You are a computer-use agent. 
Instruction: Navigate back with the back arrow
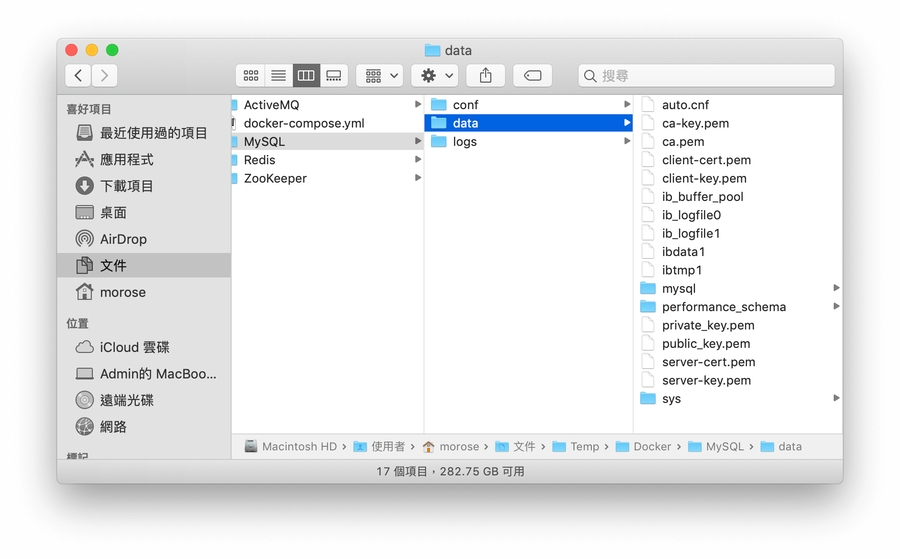coord(78,76)
